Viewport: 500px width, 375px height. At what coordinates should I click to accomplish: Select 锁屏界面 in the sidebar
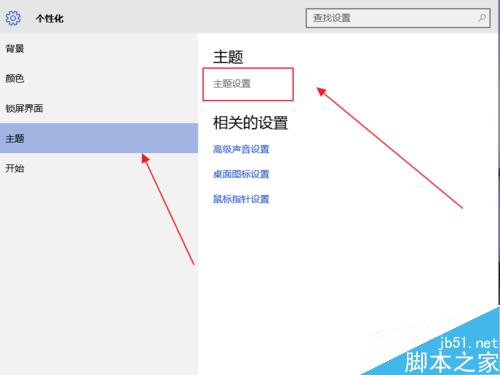(99, 108)
